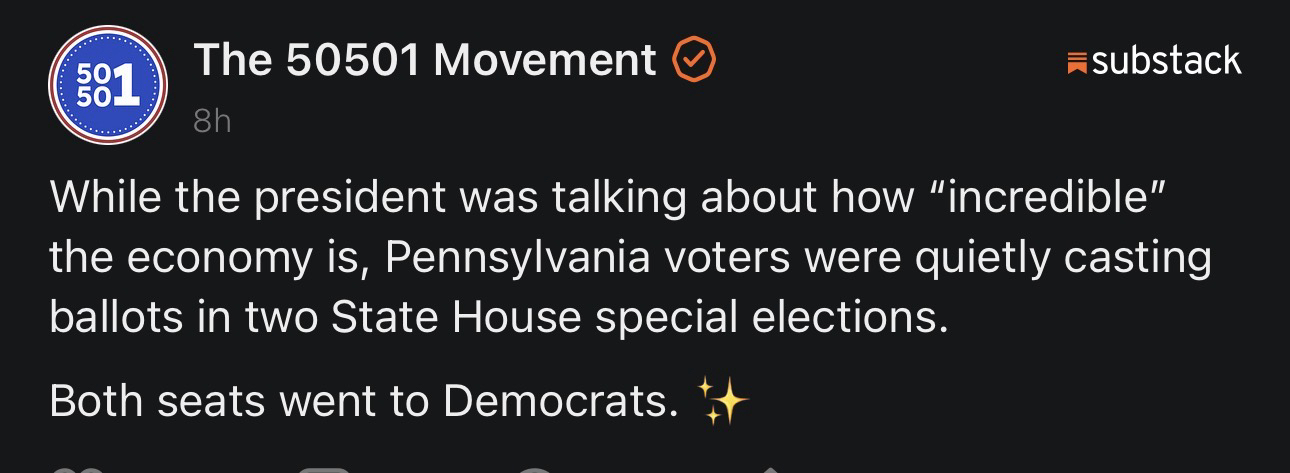Tap the comment bubble icon at bottom
The image size is (1290, 473).
coord(325,469)
